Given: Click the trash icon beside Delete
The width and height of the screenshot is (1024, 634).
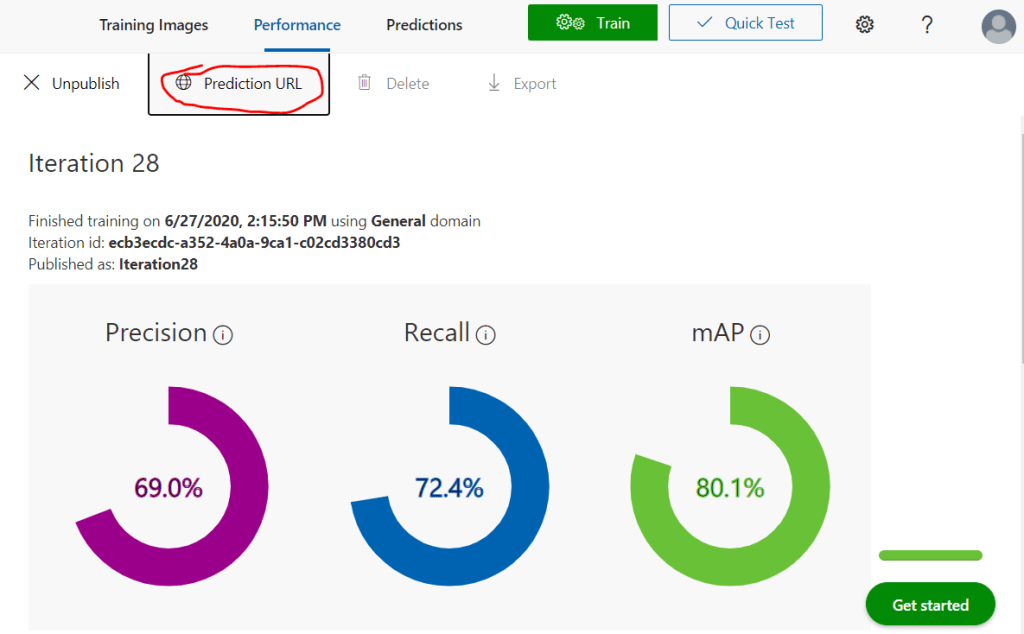Looking at the screenshot, I should tap(365, 83).
